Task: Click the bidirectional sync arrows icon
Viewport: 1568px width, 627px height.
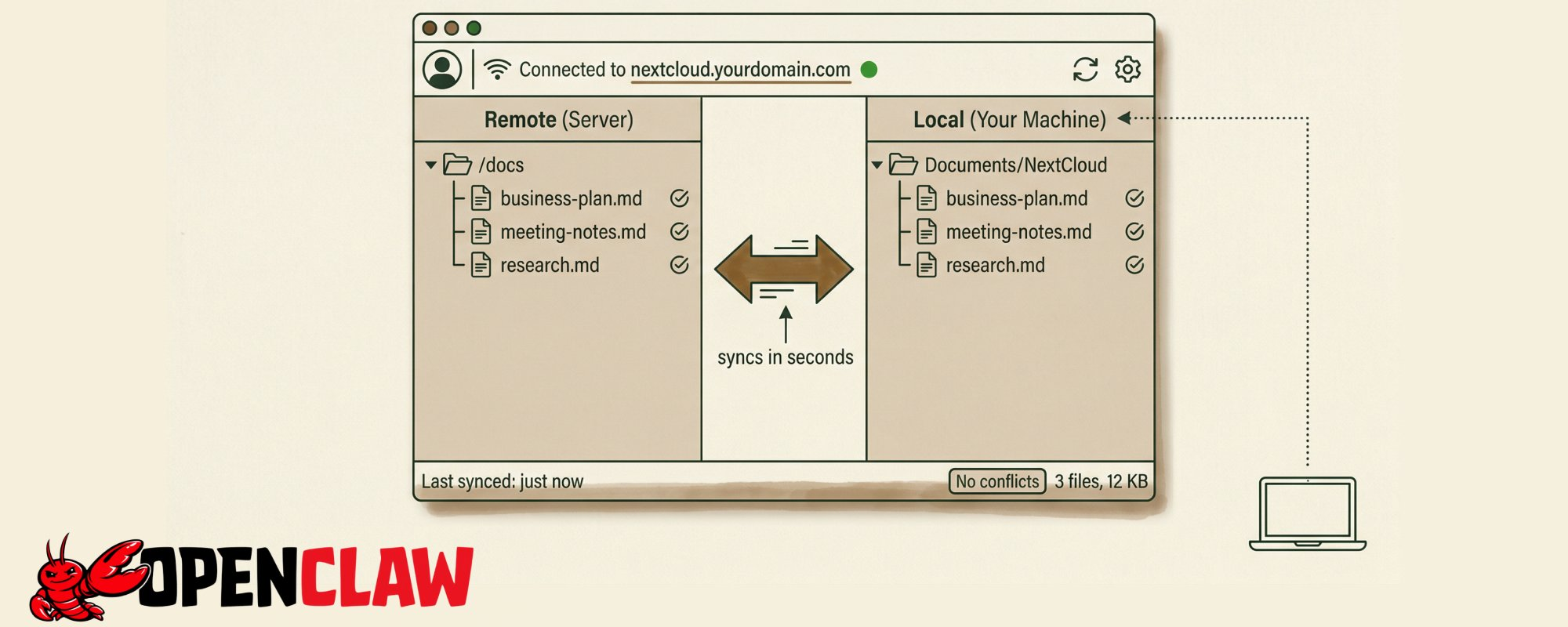Action: [784, 269]
